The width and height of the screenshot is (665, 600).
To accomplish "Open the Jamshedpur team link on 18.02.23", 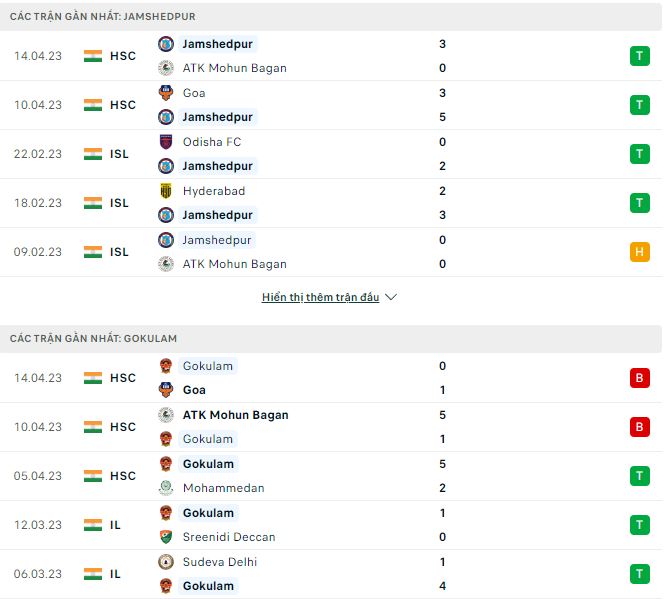I will (218, 215).
